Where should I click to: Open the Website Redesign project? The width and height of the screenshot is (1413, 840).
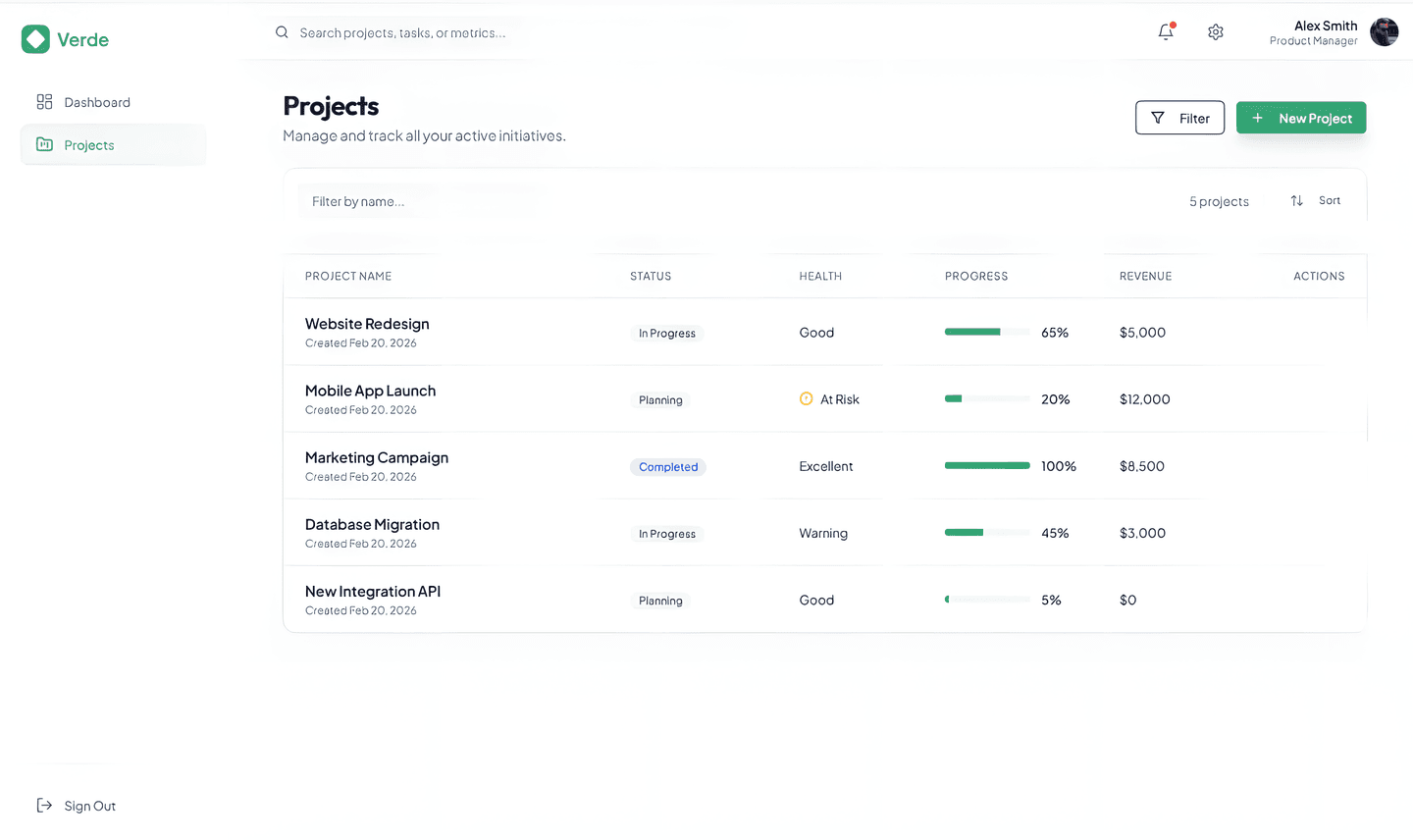pyautogui.click(x=366, y=323)
